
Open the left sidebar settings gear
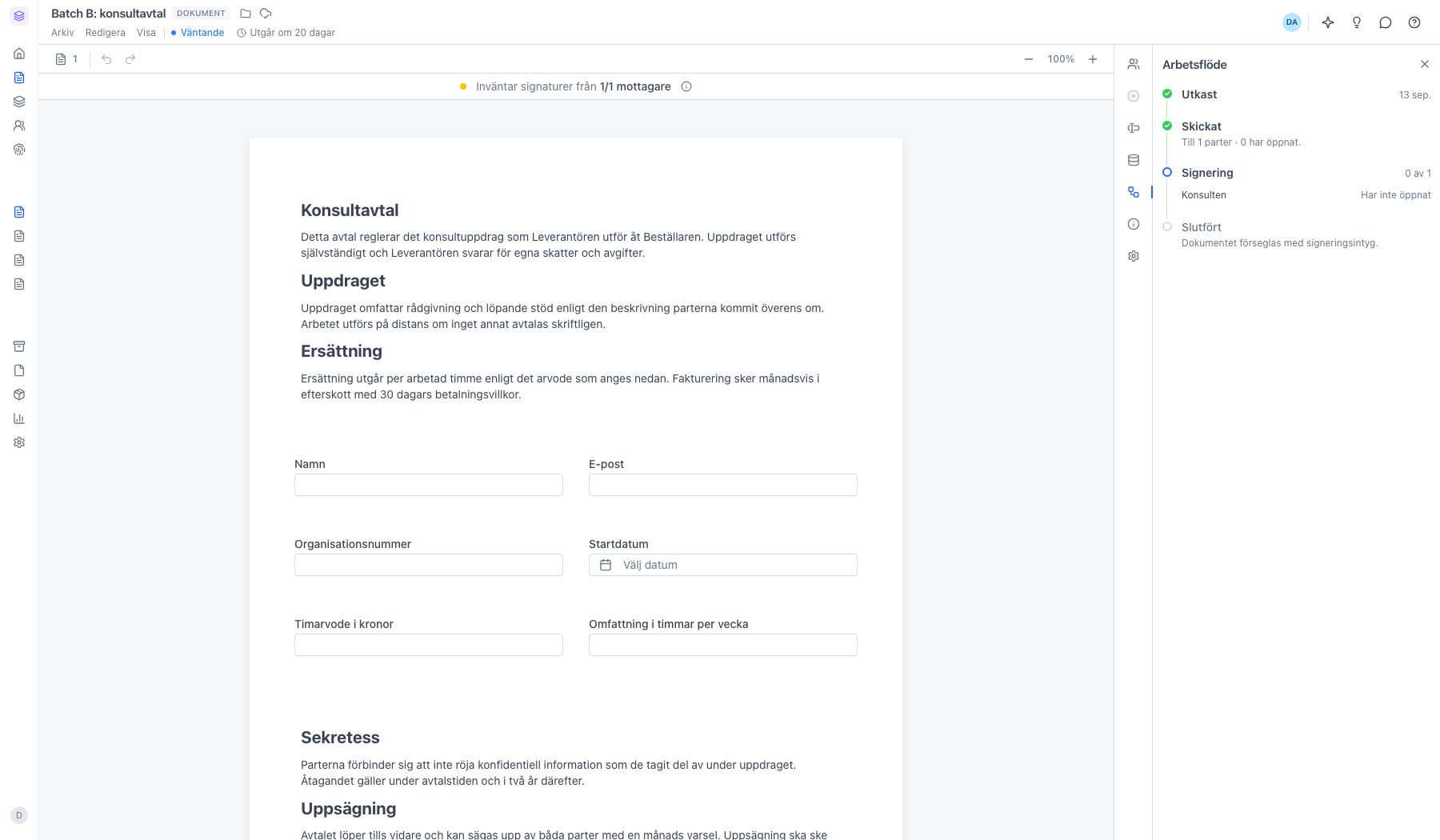coord(19,442)
